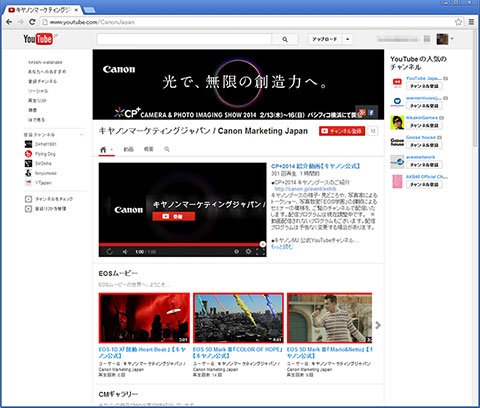Reload the page using browser refresh icon

[x=32, y=22]
